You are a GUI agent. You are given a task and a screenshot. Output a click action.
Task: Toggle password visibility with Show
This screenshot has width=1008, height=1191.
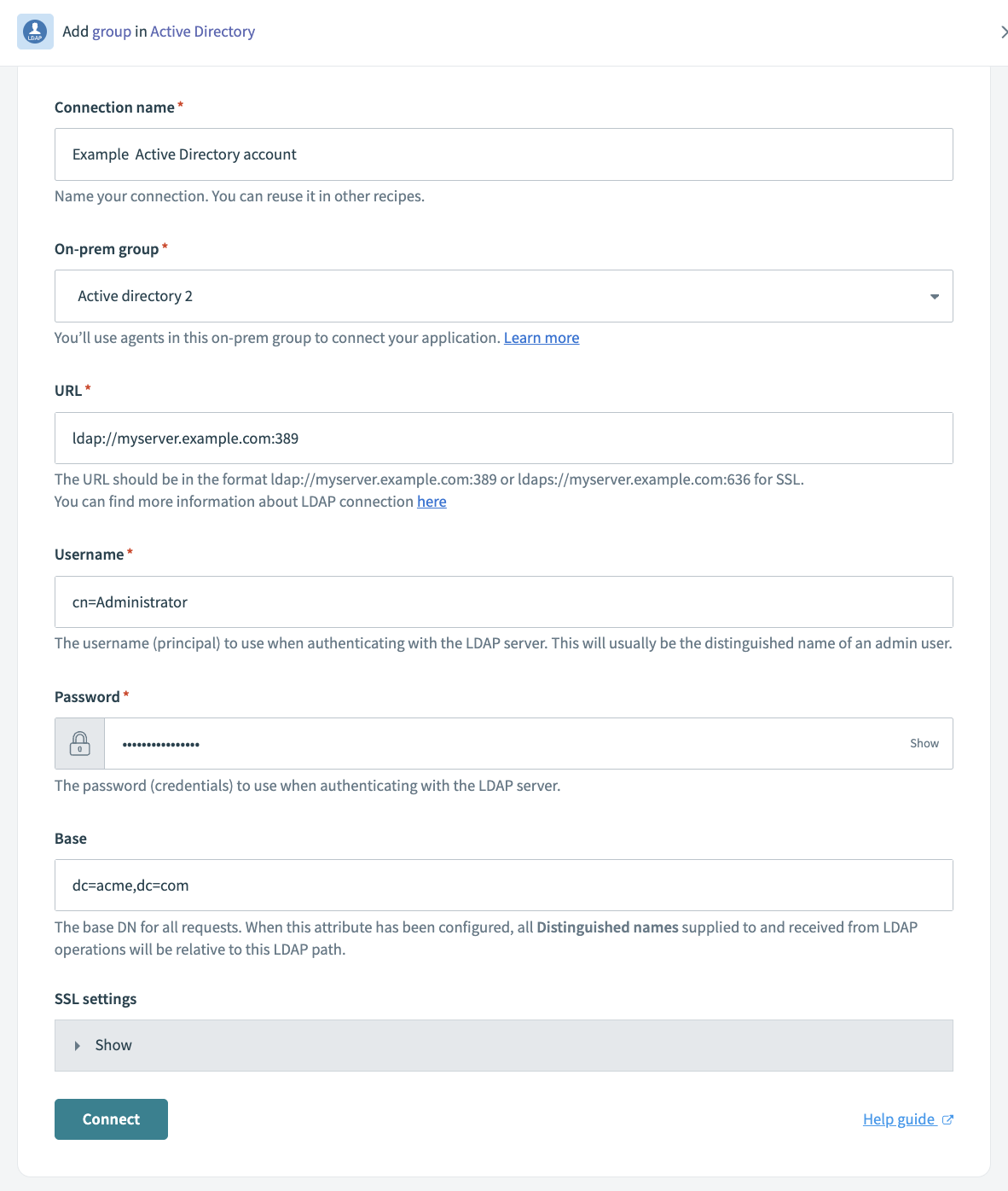point(924,743)
